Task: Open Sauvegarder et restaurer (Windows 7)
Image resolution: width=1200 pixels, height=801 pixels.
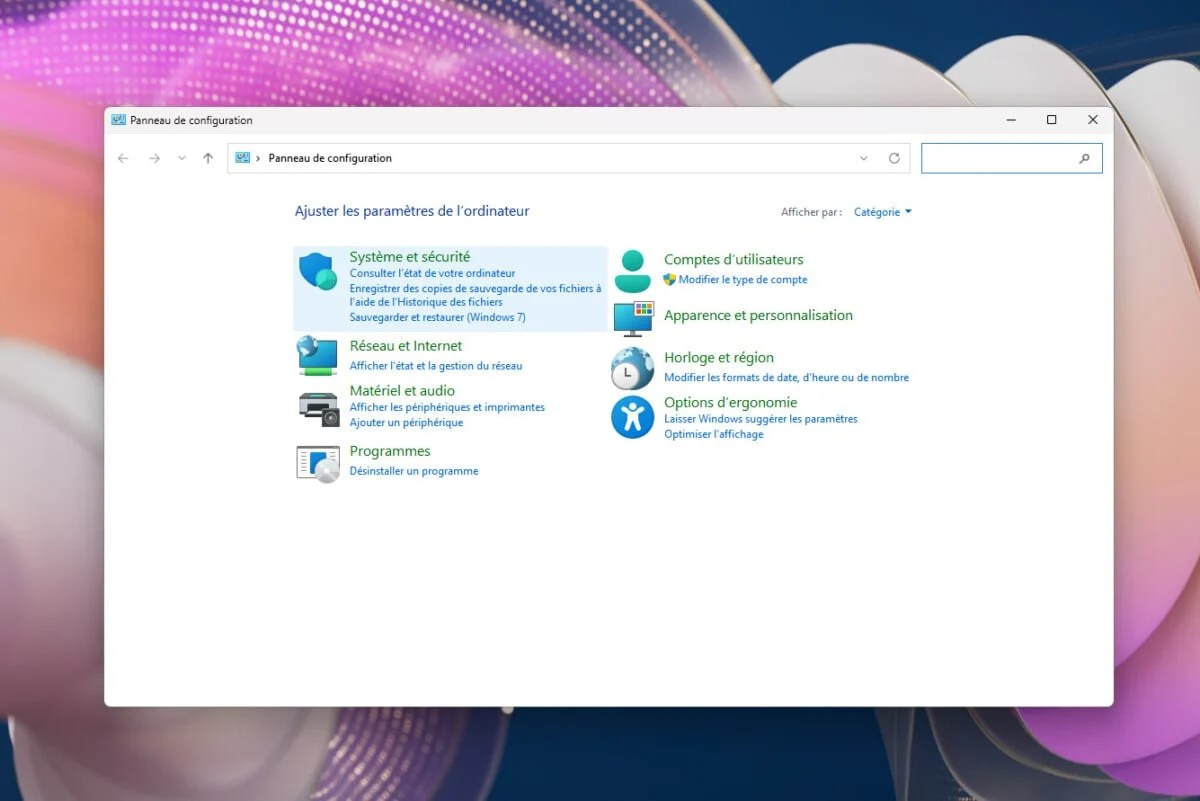Action: pyautogui.click(x=437, y=317)
